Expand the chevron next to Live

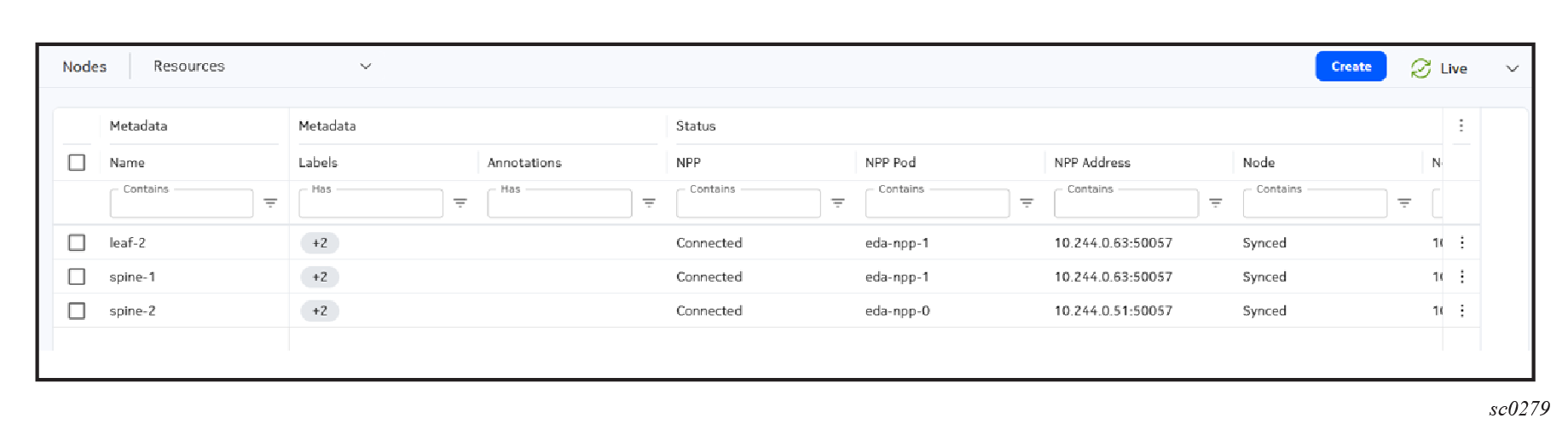pos(1512,68)
